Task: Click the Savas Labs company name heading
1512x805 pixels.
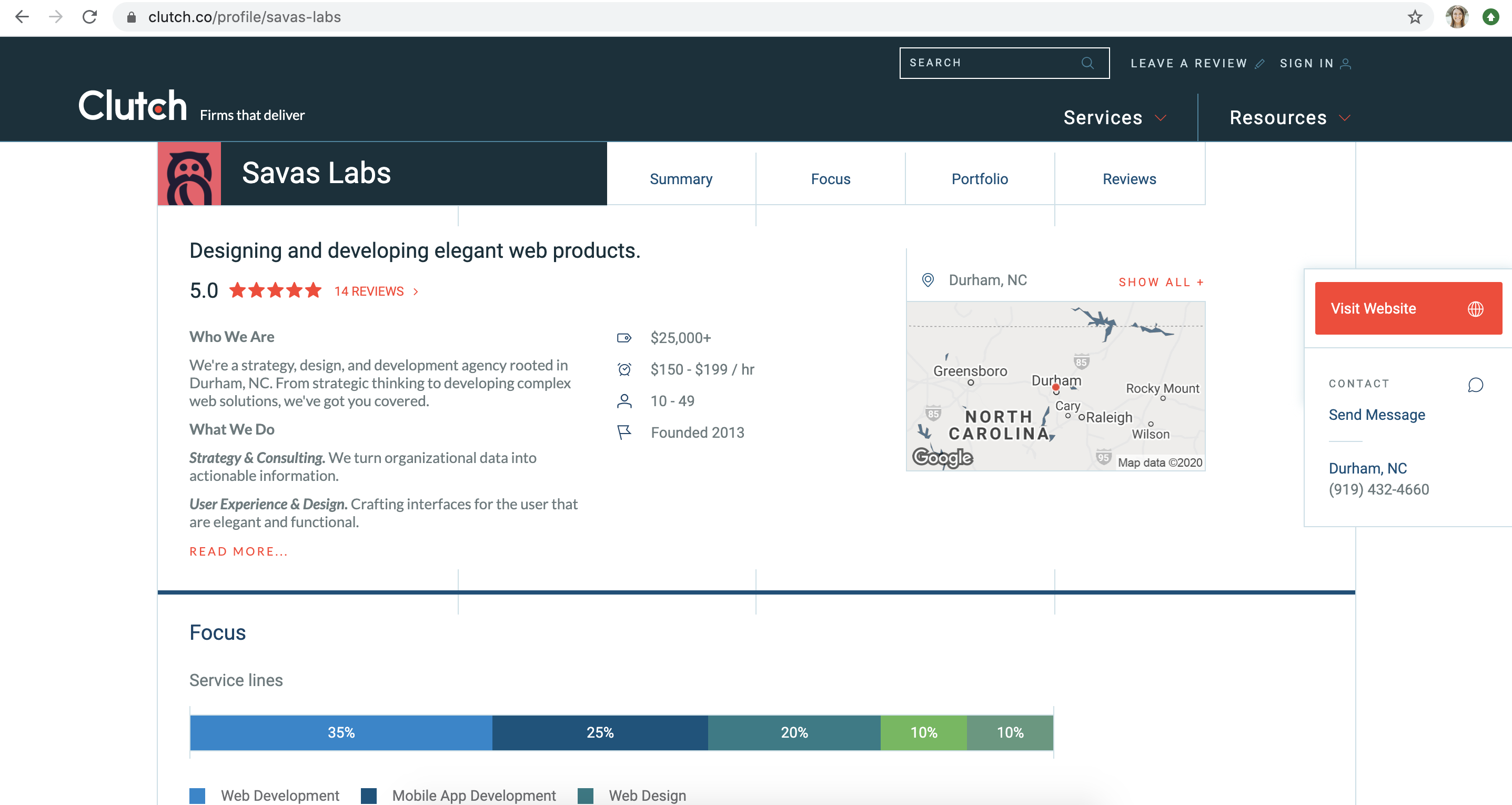Action: pos(316,173)
